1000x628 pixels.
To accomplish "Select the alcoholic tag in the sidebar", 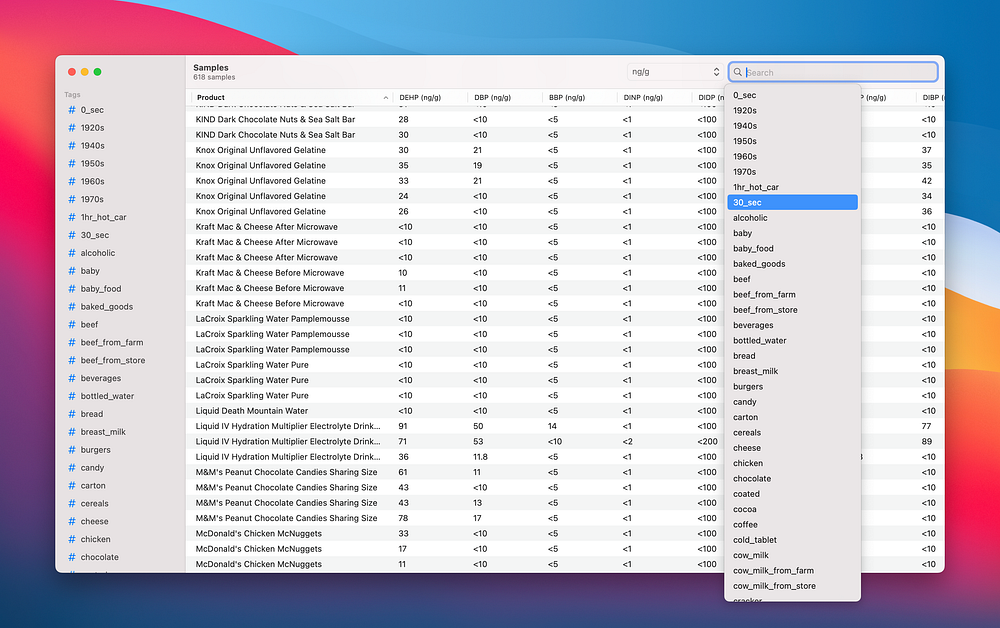I will click(98, 253).
